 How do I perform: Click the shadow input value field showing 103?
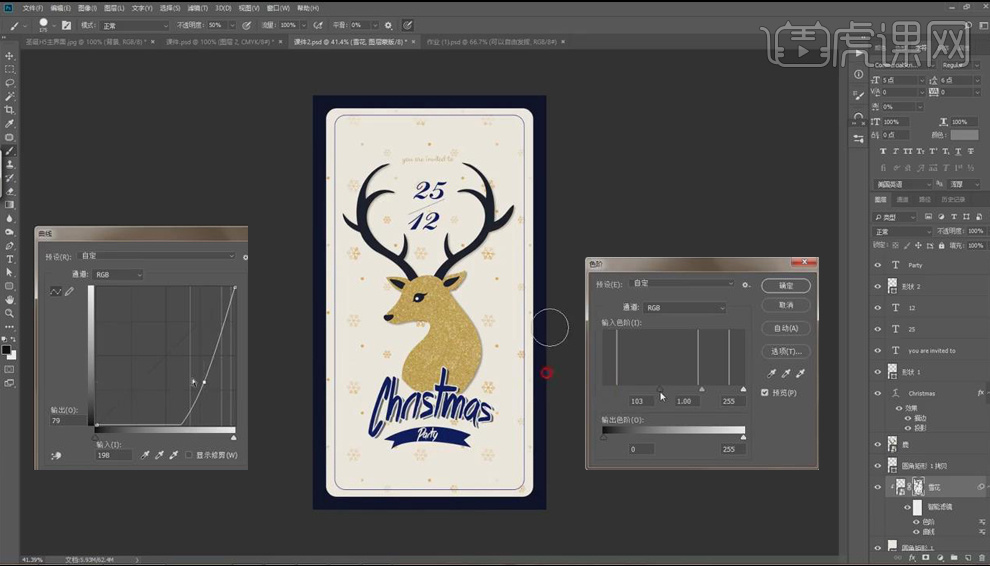pos(641,401)
